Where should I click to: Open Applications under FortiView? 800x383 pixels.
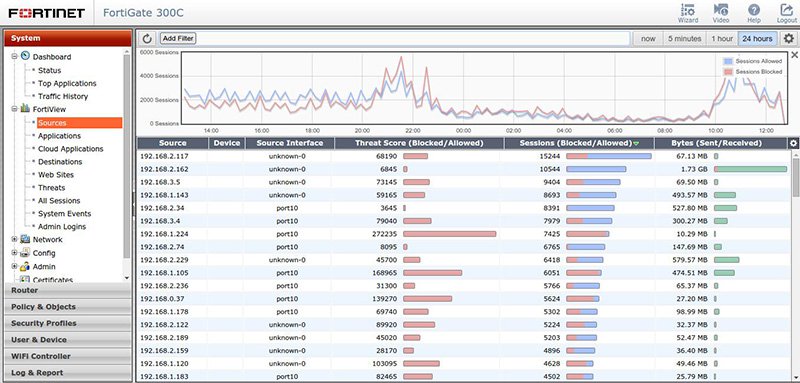(x=59, y=136)
